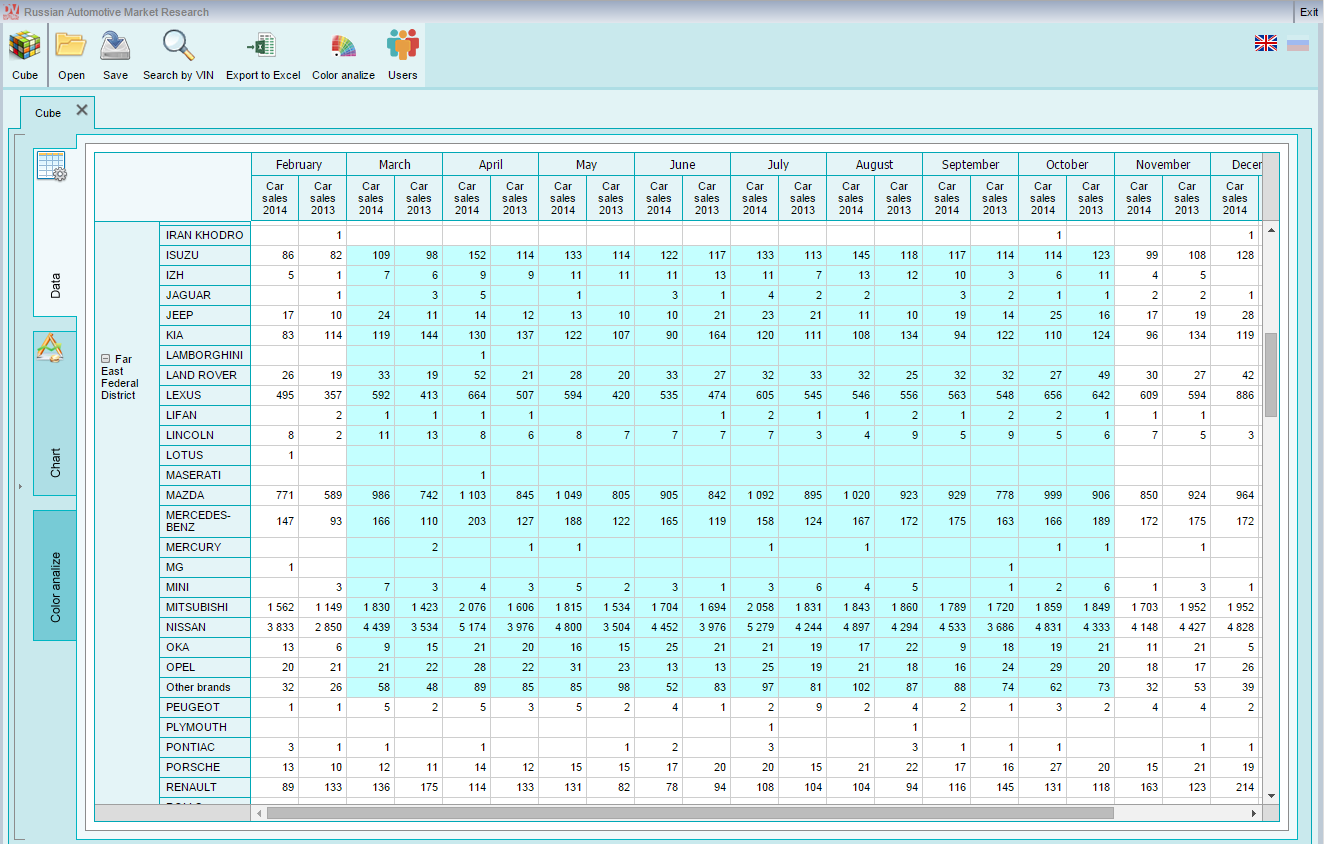Select the March column header
This screenshot has height=844, width=1324.
(395, 164)
